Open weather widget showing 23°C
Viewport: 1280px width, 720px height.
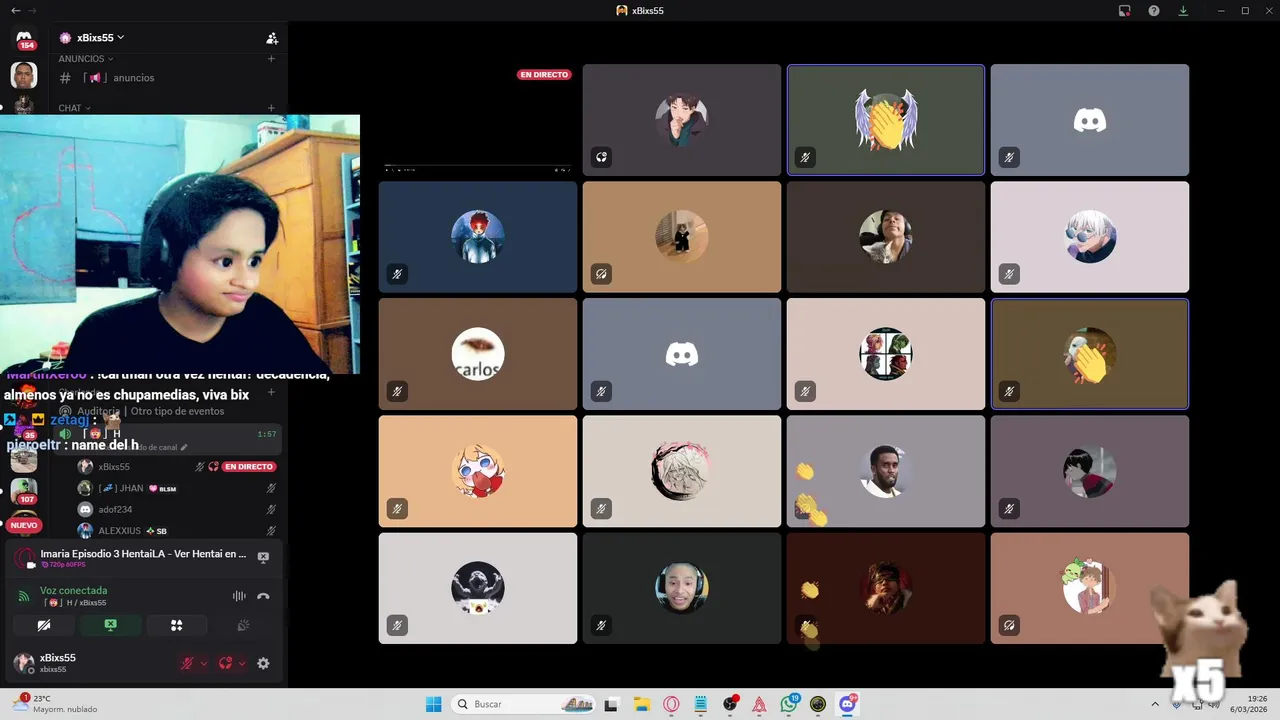pyautogui.click(x=56, y=704)
